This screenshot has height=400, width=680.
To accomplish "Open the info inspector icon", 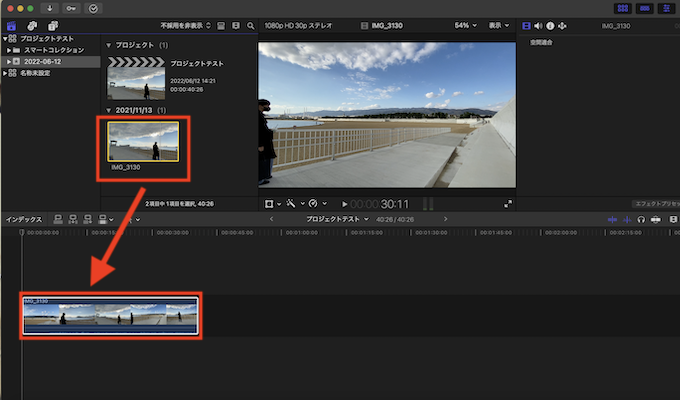I will click(549, 25).
